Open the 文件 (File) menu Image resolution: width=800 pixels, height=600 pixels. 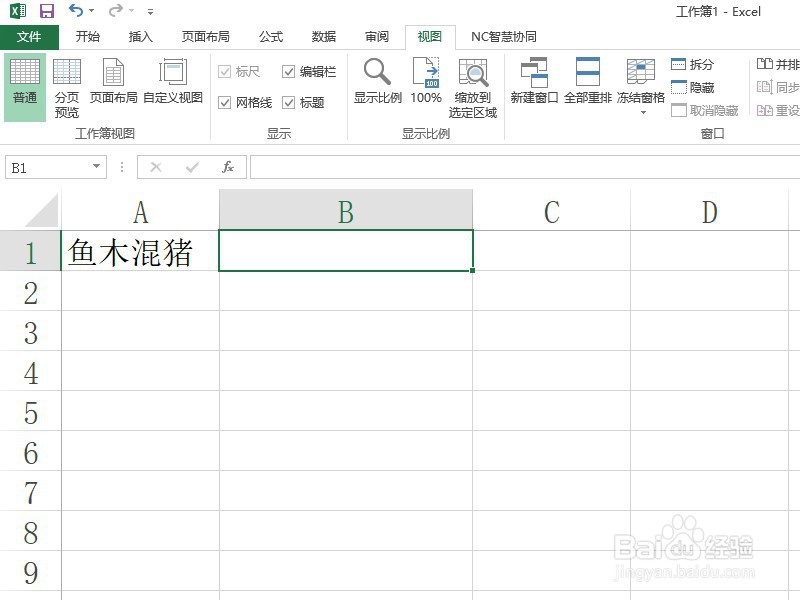coord(30,36)
